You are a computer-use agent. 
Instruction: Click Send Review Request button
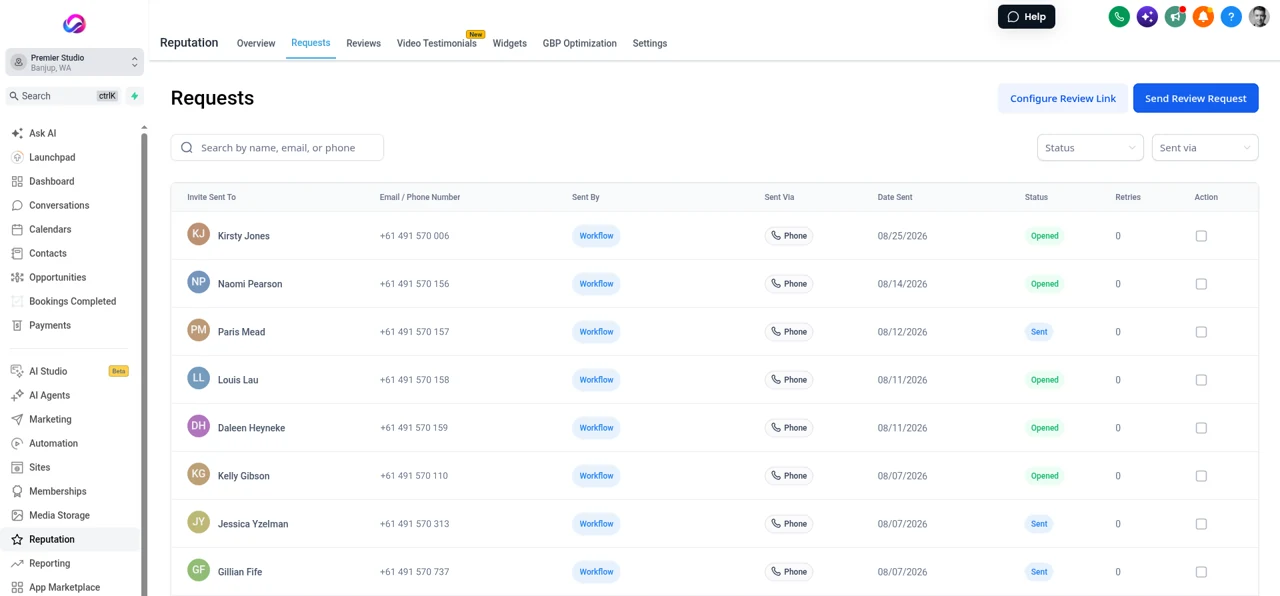click(x=1195, y=98)
